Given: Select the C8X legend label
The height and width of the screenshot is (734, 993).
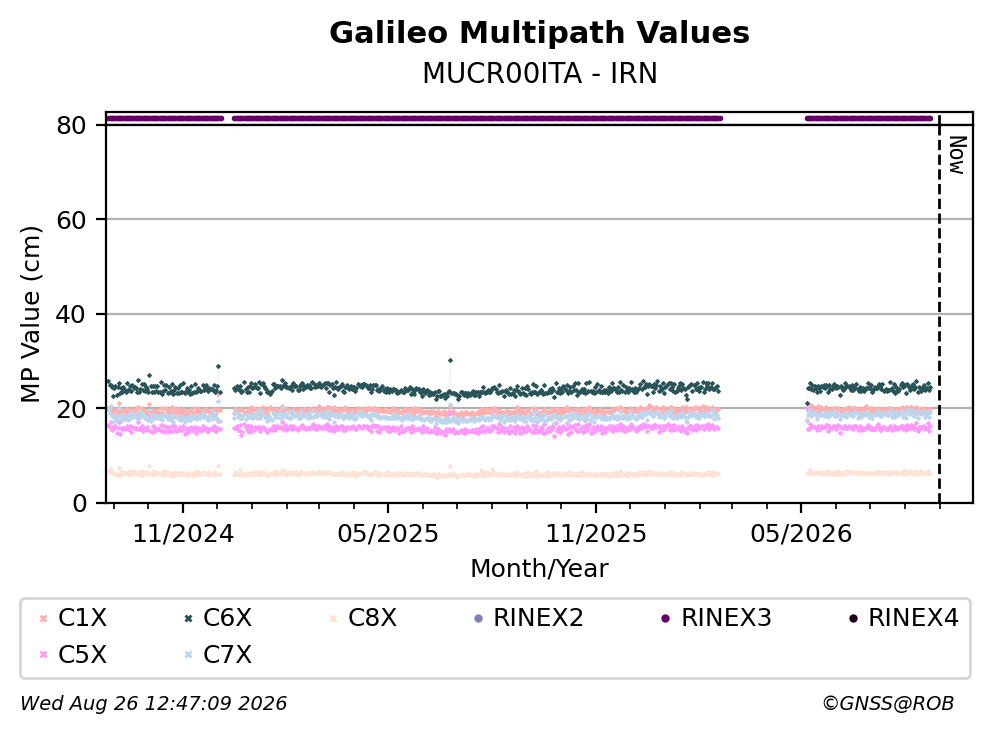Looking at the screenshot, I should 372,618.
